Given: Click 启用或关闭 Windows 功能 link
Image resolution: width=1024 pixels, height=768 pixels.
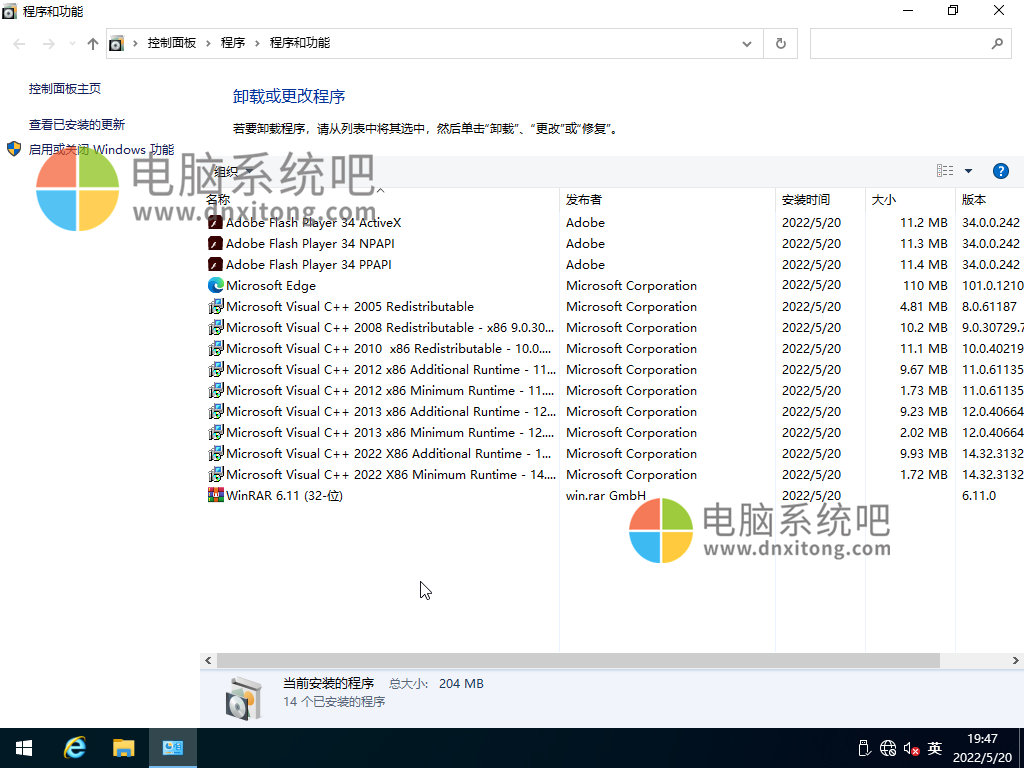Looking at the screenshot, I should (100, 149).
